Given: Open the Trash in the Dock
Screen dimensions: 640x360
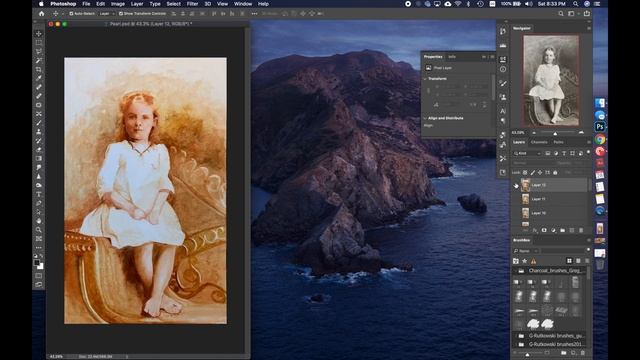Looking at the screenshot, I should 600,264.
